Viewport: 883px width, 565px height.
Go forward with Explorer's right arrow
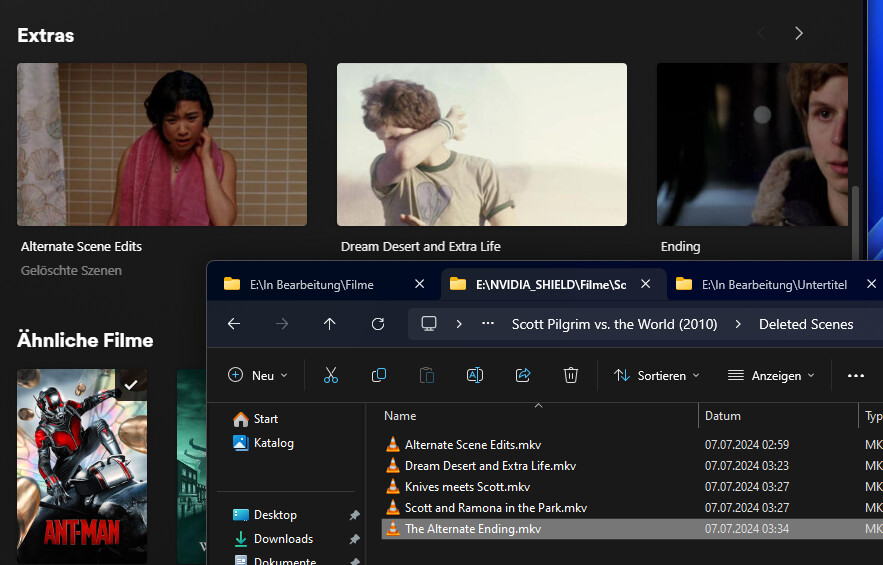(x=282, y=324)
